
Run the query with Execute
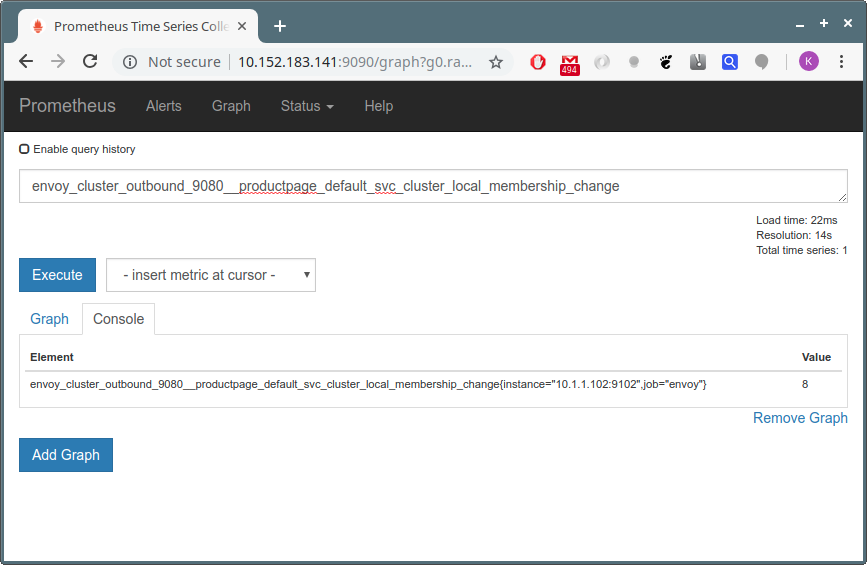(57, 275)
